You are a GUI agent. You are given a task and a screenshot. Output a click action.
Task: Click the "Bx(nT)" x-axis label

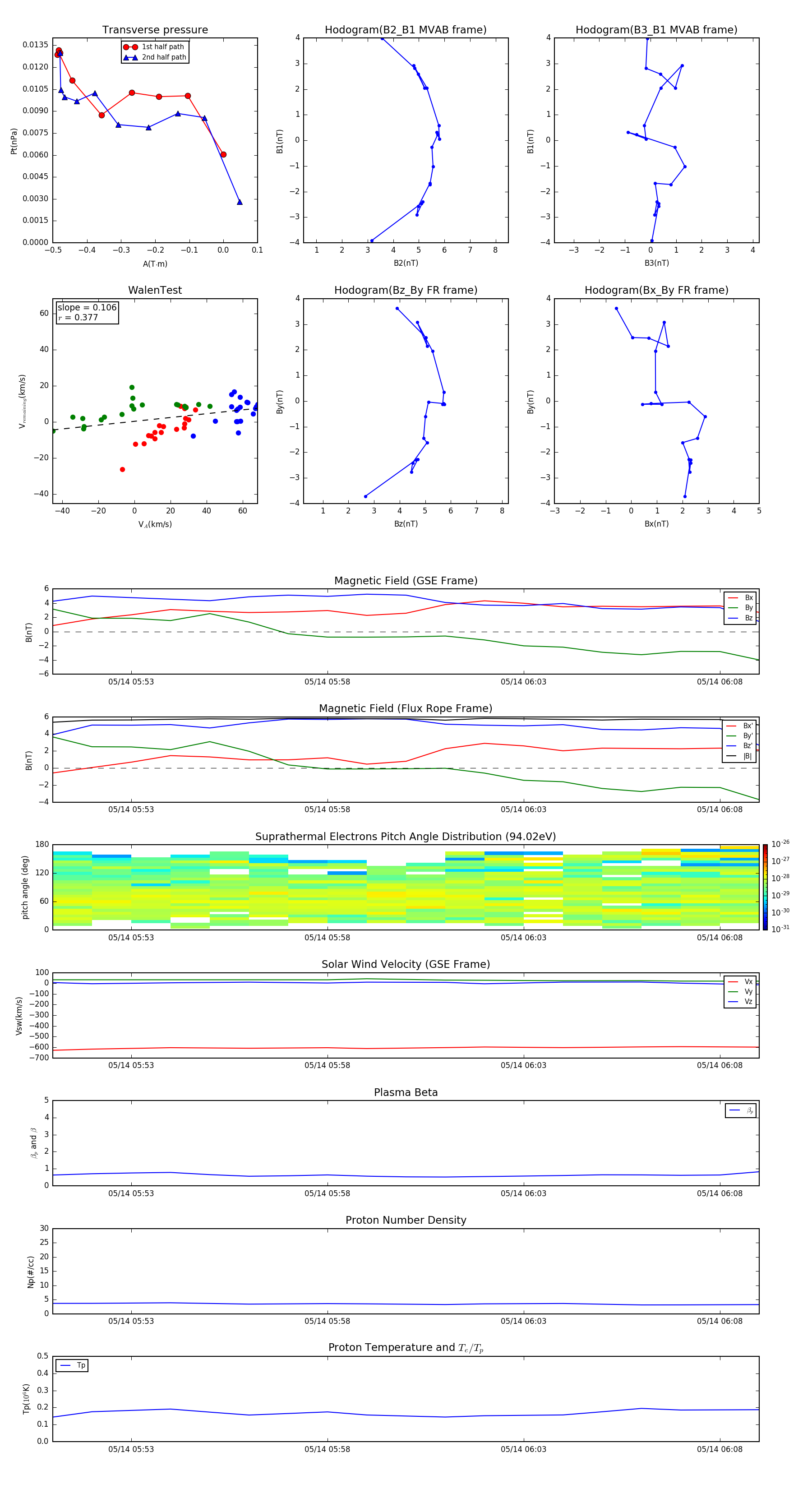coord(656,524)
